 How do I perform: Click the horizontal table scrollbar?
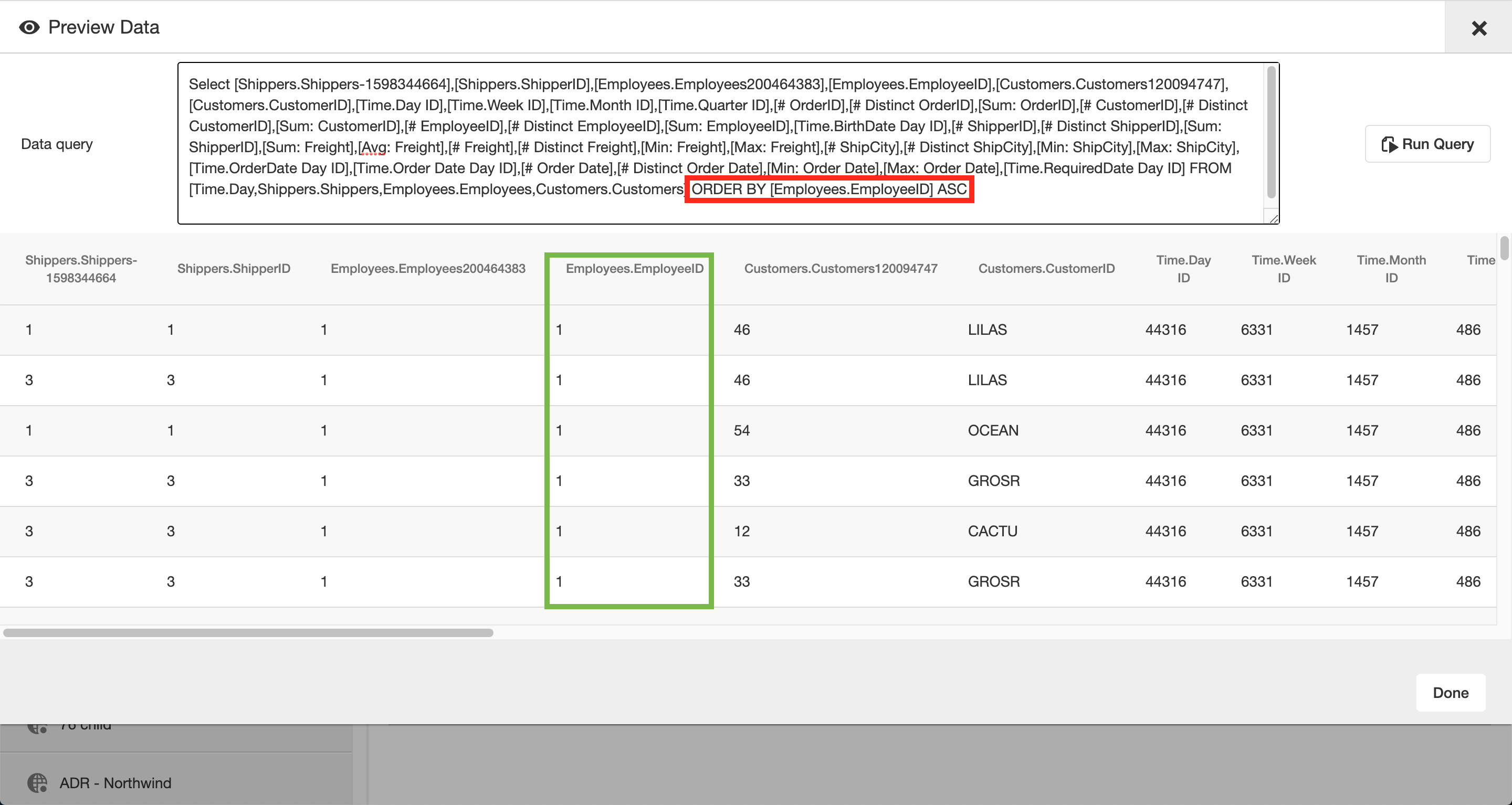pos(248,632)
